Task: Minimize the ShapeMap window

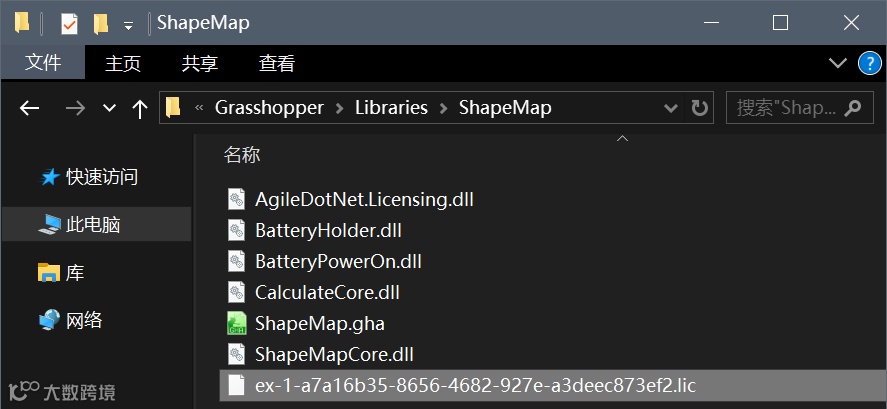Action: (712, 23)
